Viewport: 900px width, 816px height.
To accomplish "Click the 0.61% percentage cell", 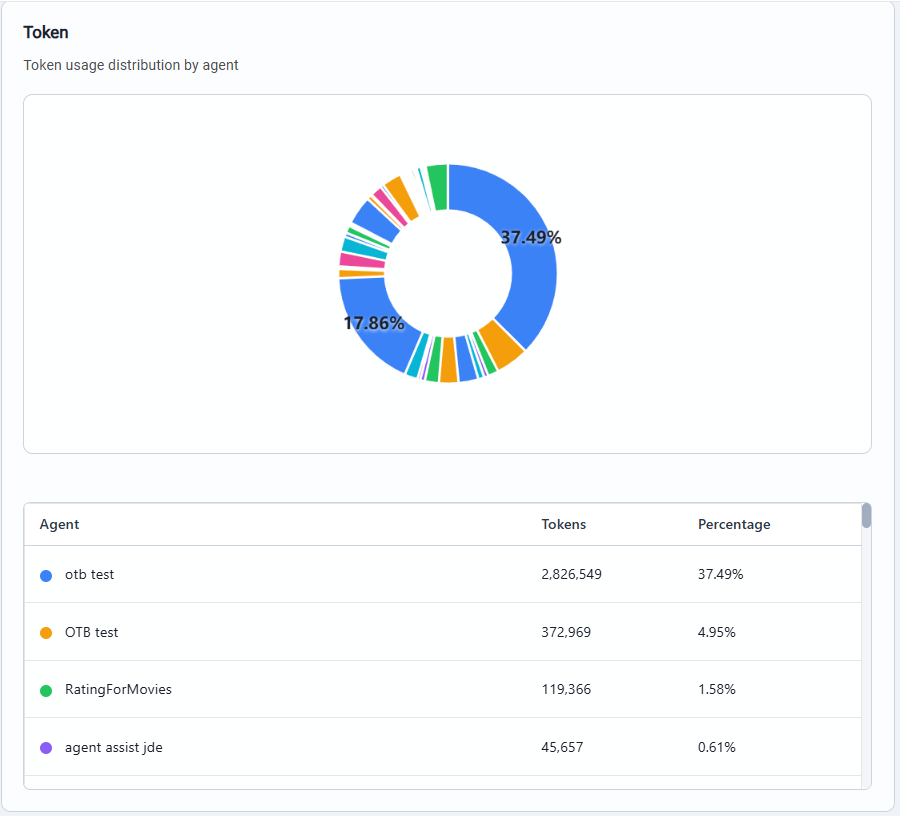I will tap(716, 747).
